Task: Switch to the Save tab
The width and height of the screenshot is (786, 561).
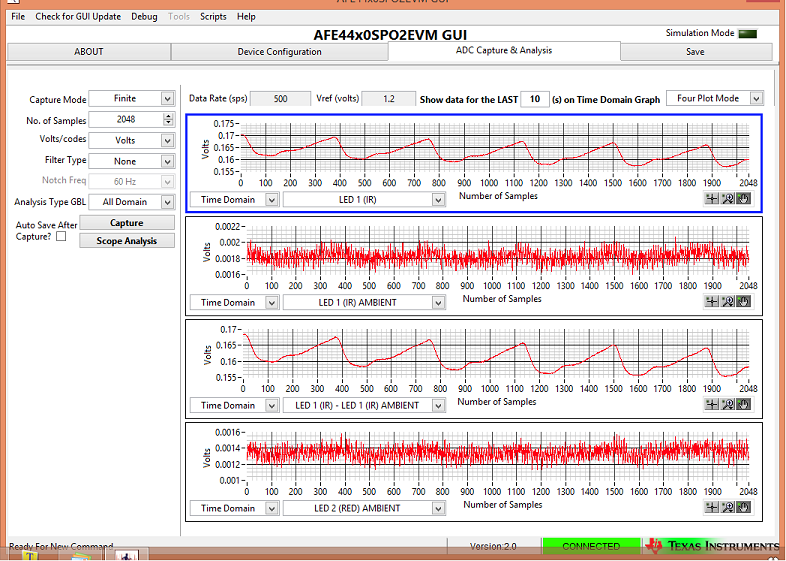Action: point(696,52)
